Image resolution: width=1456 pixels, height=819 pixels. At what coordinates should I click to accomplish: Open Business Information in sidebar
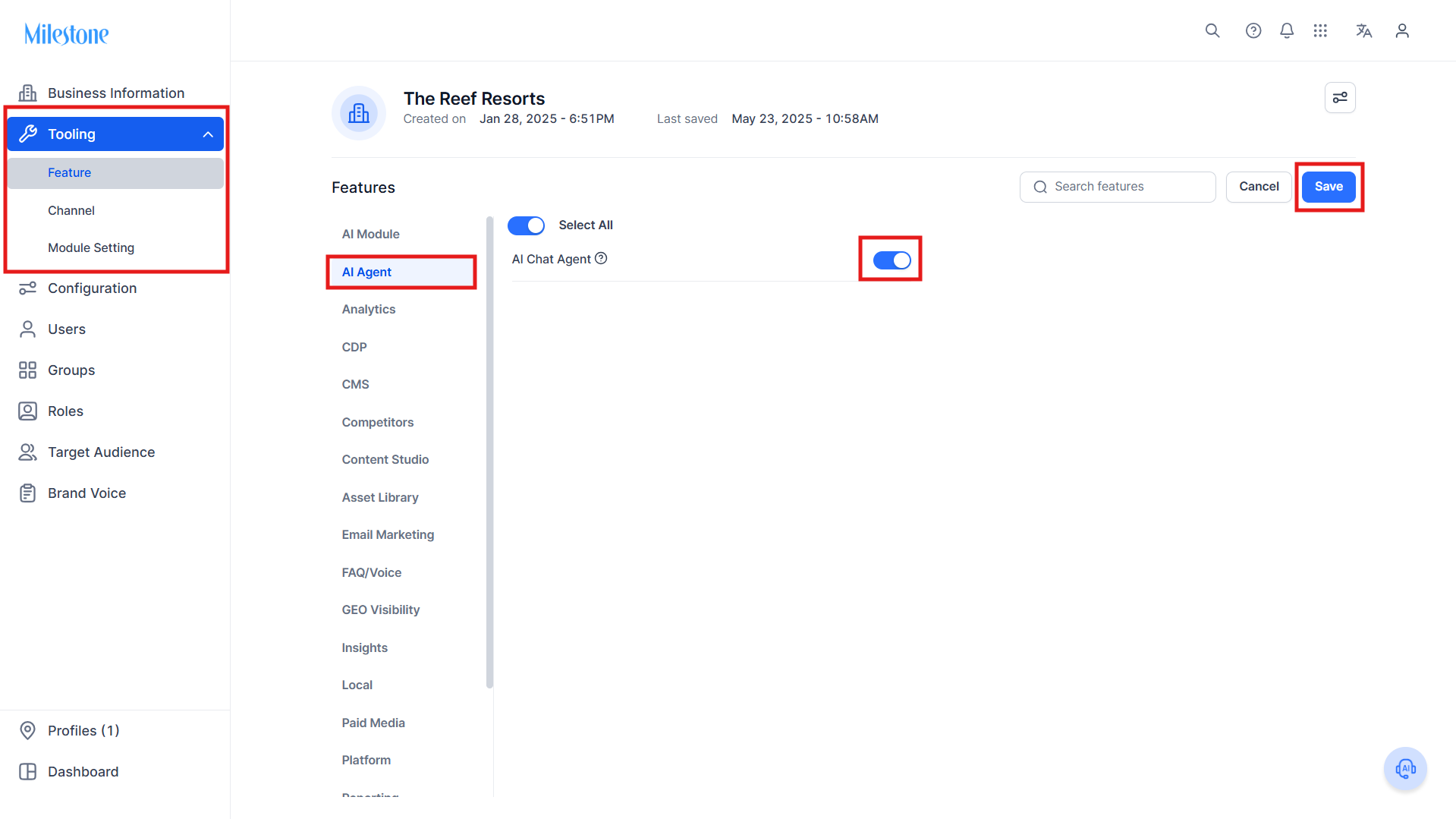click(x=115, y=93)
